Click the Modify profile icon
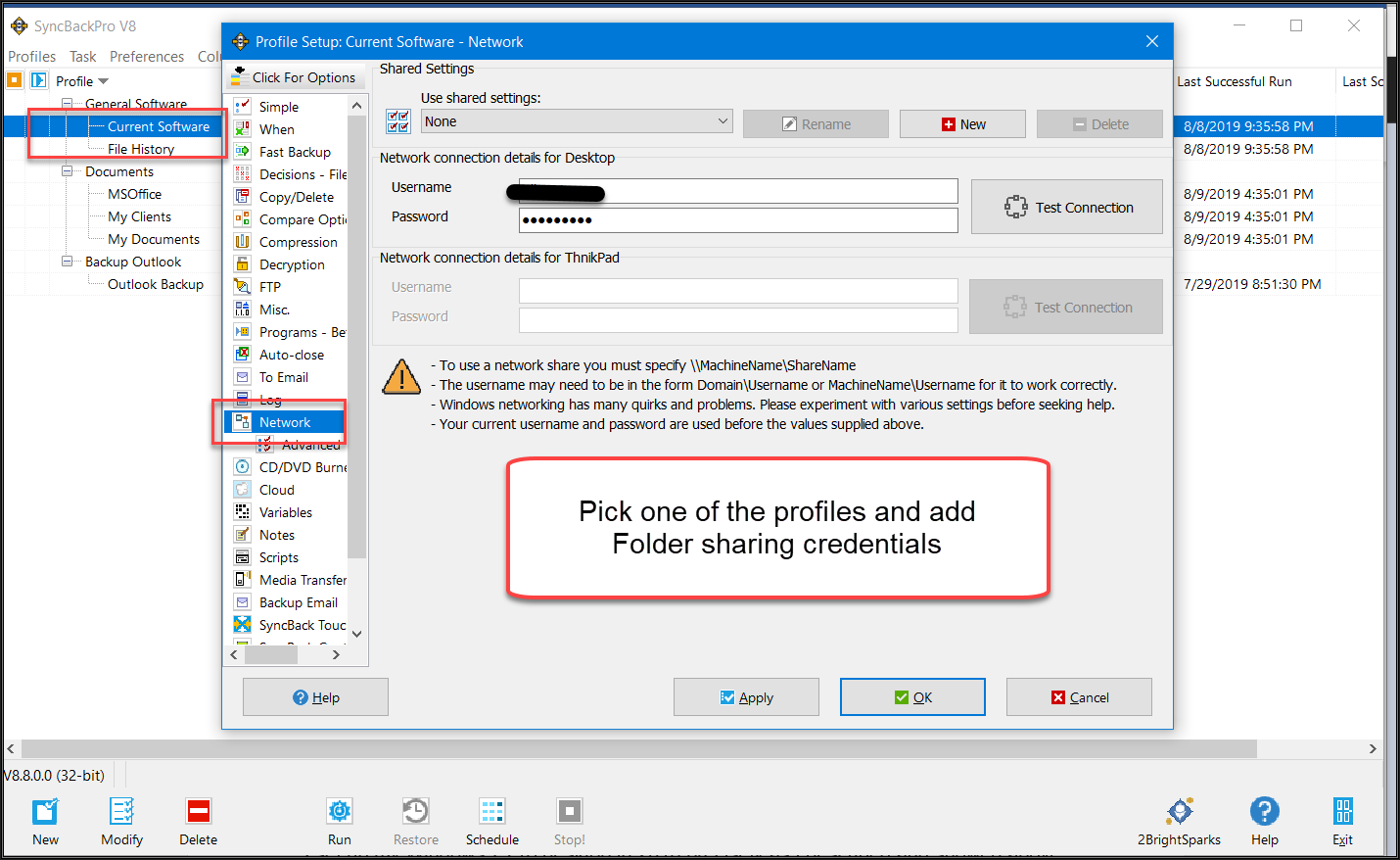Screen dimensions: 1400x860 (x=121, y=812)
